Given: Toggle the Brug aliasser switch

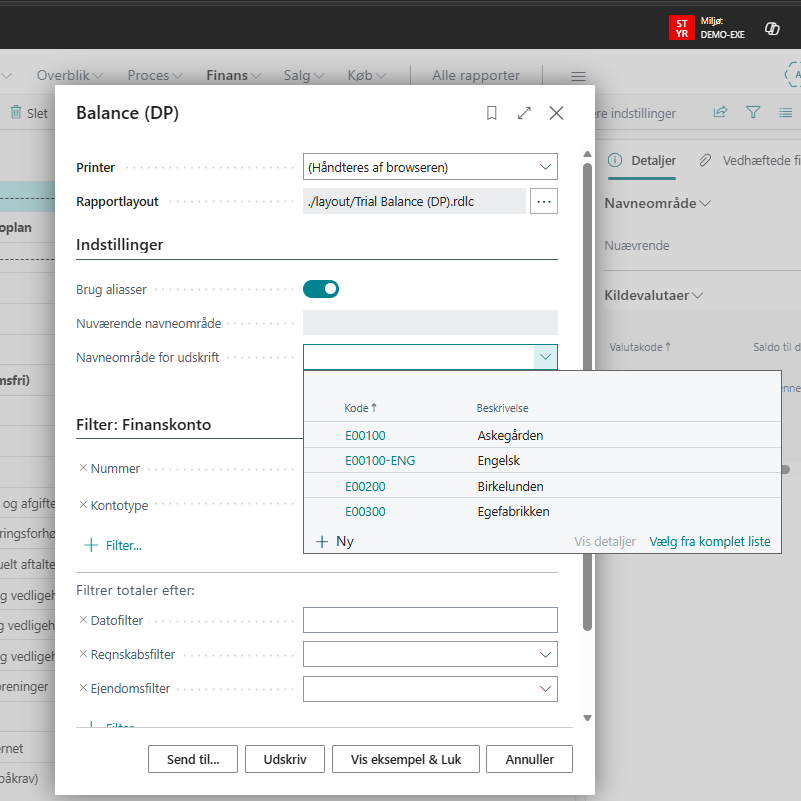Looking at the screenshot, I should coord(321,289).
